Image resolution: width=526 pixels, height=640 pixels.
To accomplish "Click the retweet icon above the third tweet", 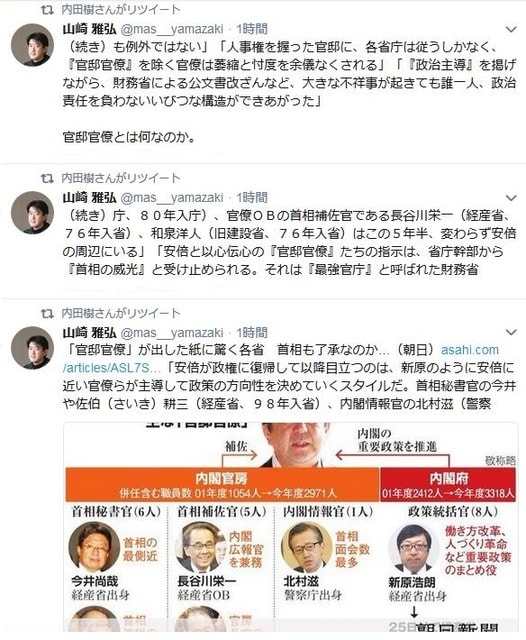I will [47, 313].
